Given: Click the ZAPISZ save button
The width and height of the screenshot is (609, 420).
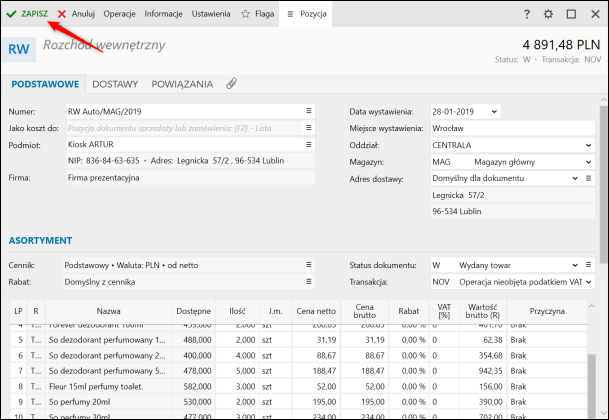Looking at the screenshot, I should 27,14.
